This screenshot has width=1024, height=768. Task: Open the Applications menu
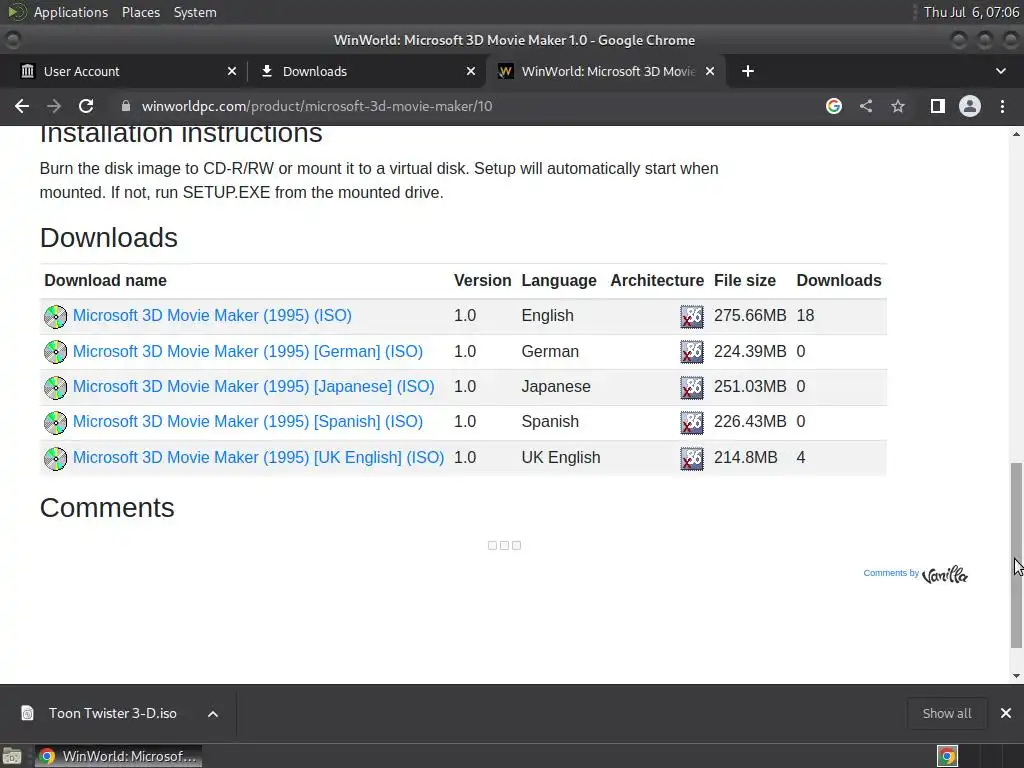71,12
